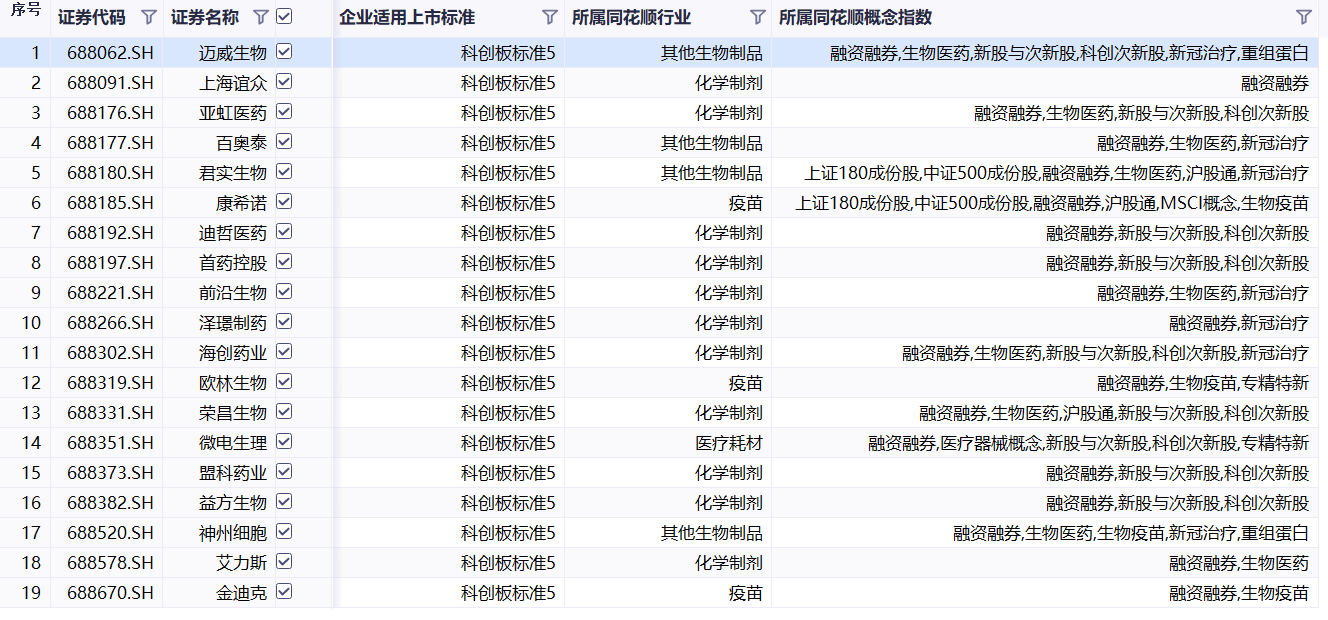Image resolution: width=1328 pixels, height=620 pixels.
Task: Toggle the checkbox for 盟科药业
Action: [284, 472]
